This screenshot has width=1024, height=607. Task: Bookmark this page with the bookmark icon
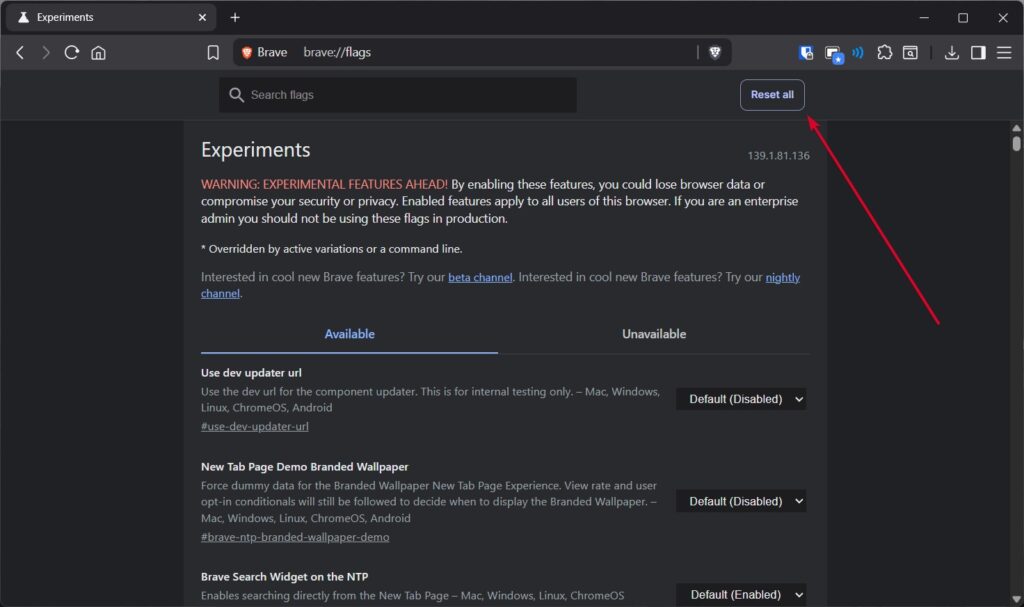[213, 53]
